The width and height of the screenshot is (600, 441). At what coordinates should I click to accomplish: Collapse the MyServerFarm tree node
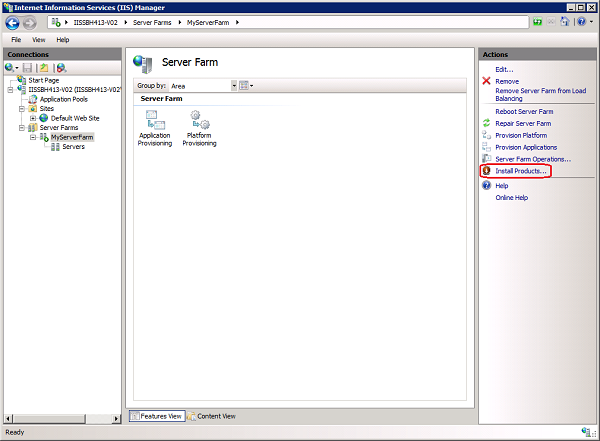pos(33,137)
